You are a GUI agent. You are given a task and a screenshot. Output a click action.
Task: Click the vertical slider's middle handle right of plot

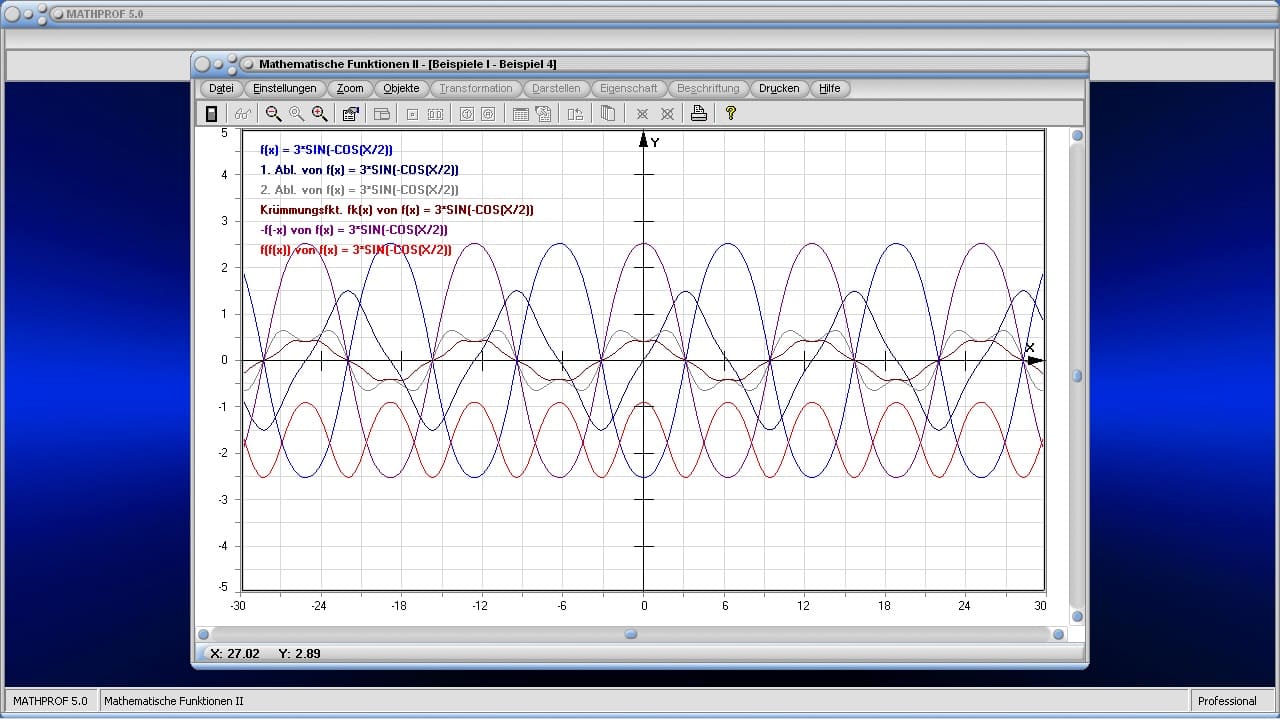pos(1077,376)
